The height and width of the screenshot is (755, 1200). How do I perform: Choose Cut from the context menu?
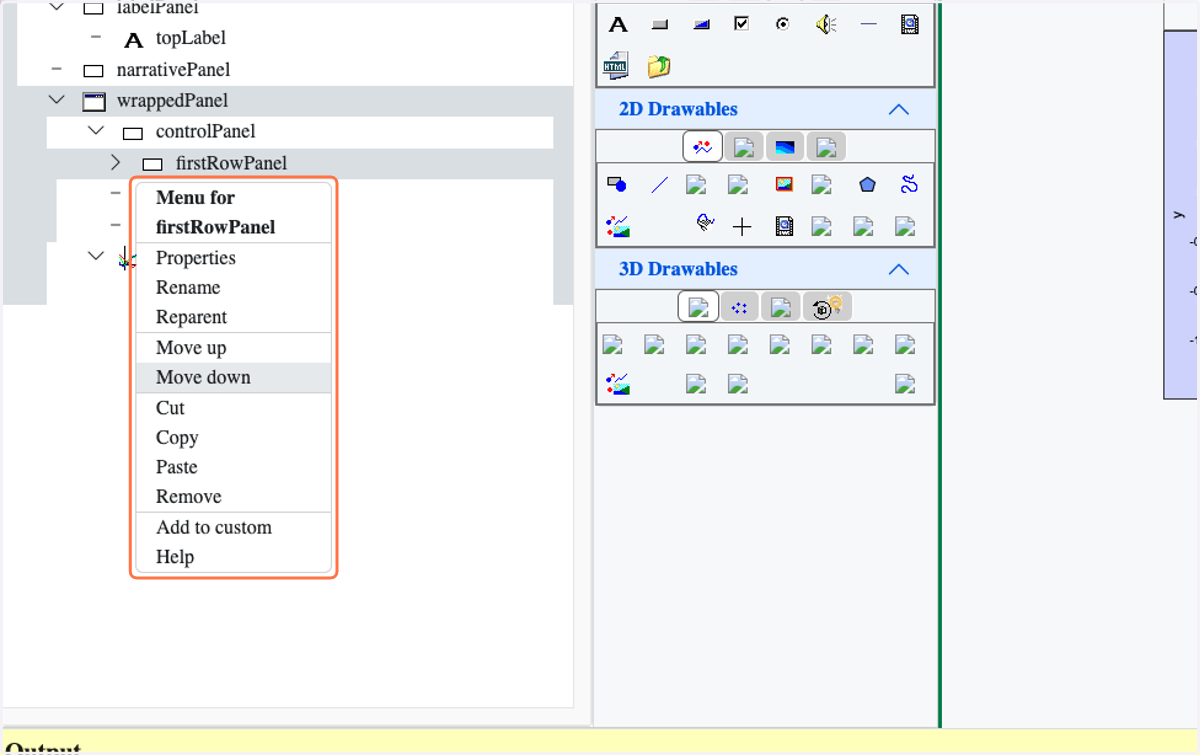(234, 408)
